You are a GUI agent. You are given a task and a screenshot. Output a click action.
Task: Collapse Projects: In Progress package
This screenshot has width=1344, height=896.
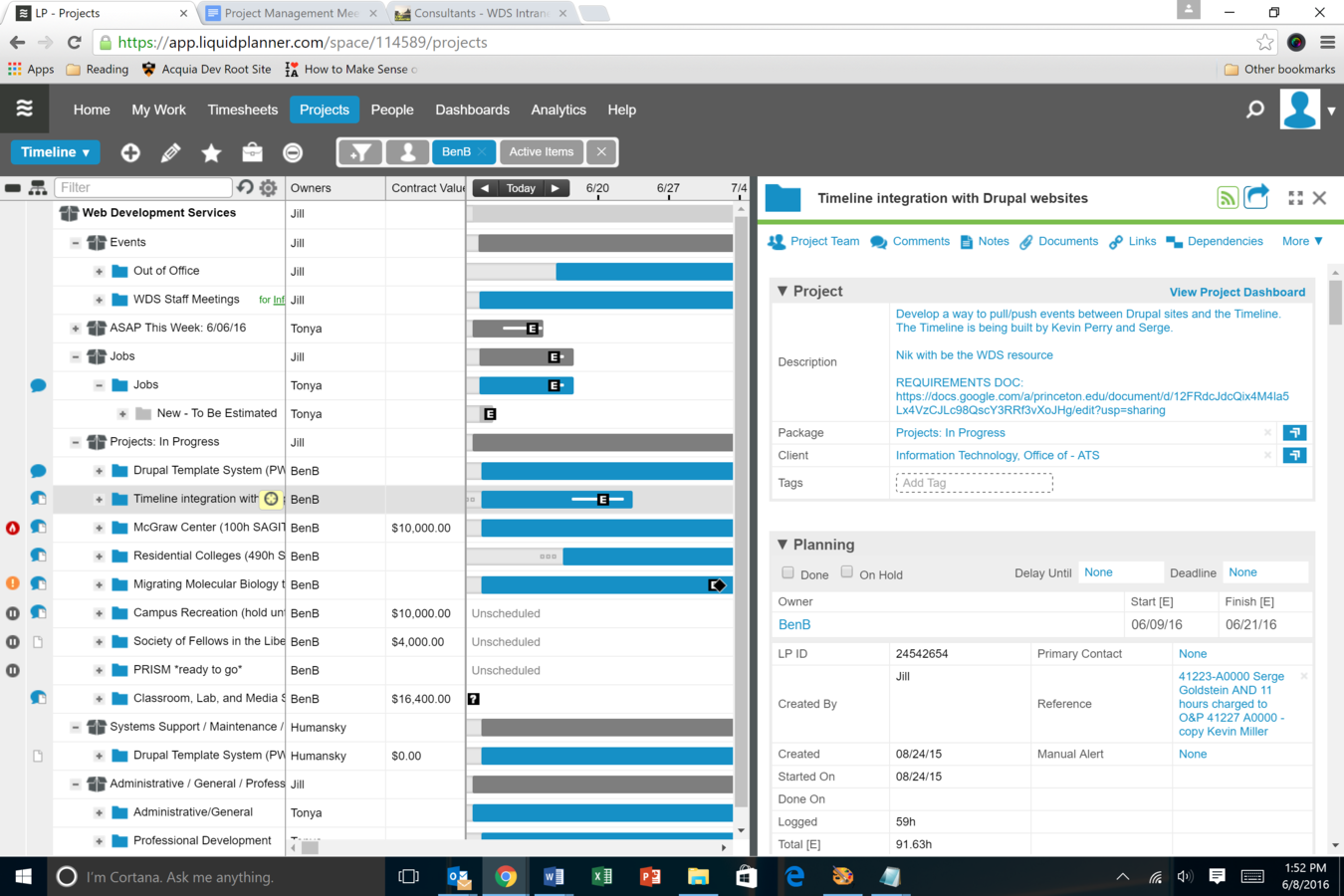pos(76,442)
